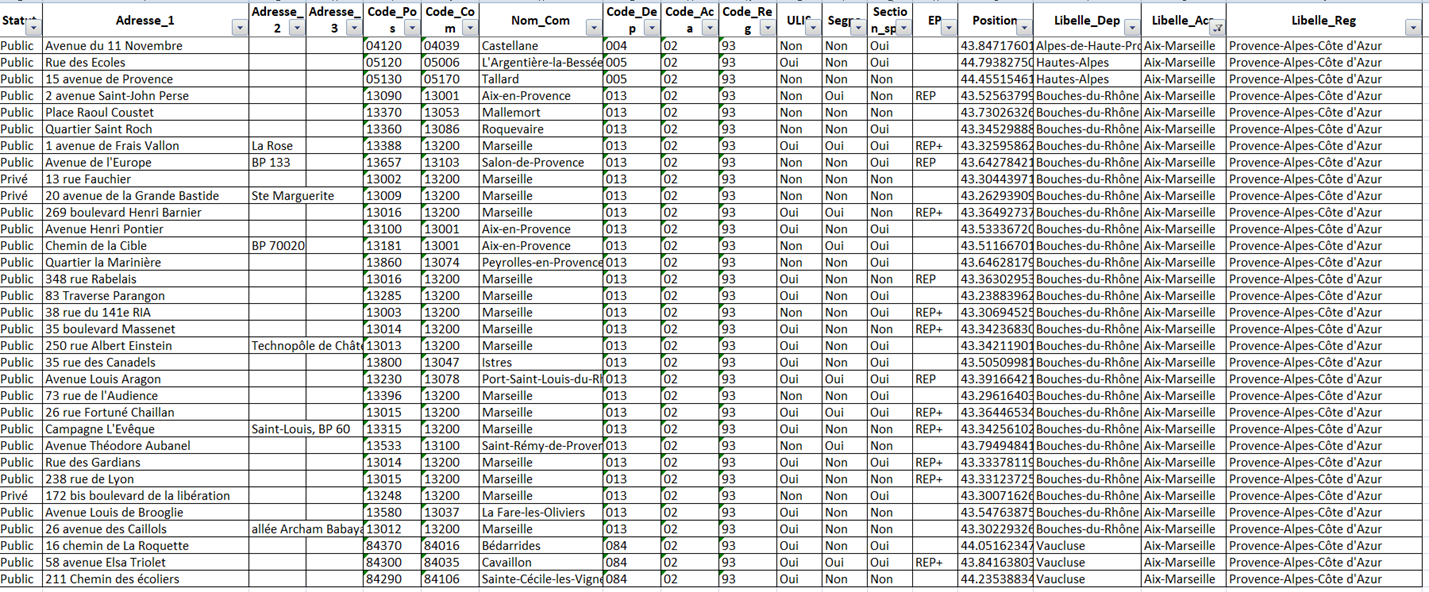This screenshot has height=592, width=1429.
Task: Click the 'BP 133' cell
Action: click(x=278, y=162)
